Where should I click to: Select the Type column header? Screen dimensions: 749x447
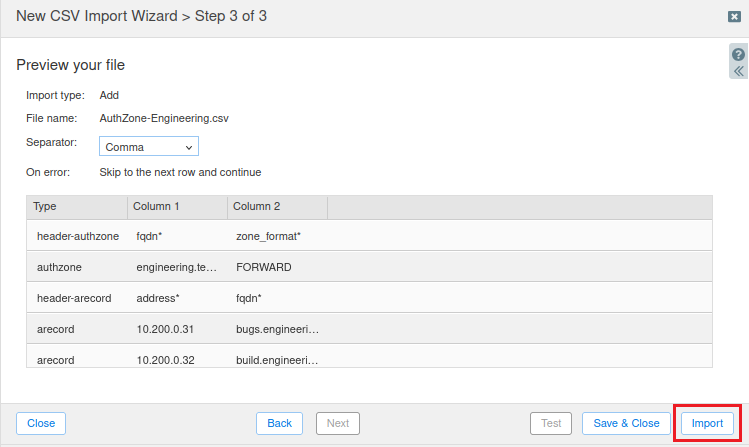(x=76, y=207)
